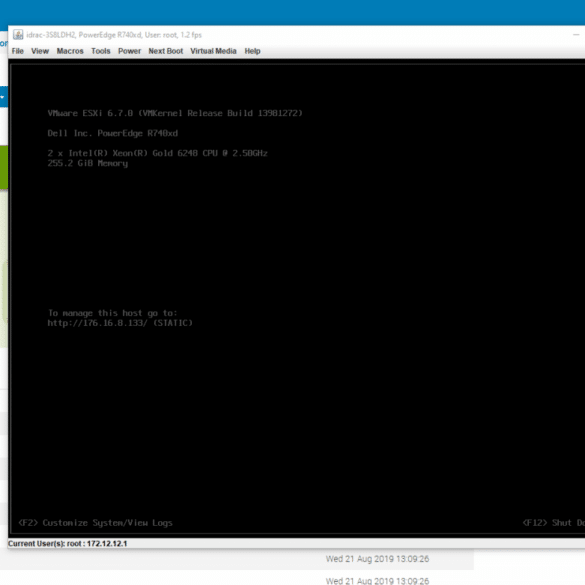Click the F2 Customize System/View Logs label
This screenshot has width=585, height=585.
pos(96,523)
